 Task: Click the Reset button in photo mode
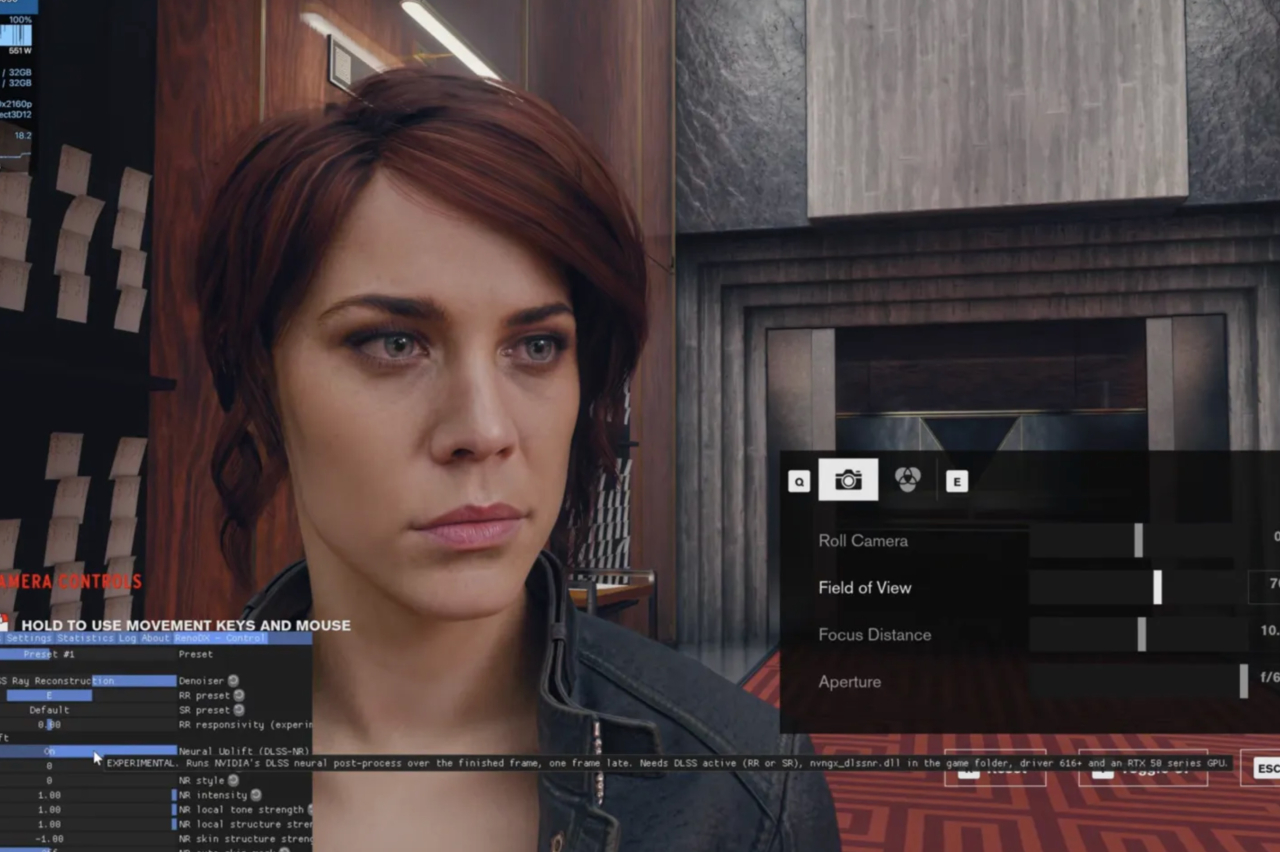pos(995,768)
